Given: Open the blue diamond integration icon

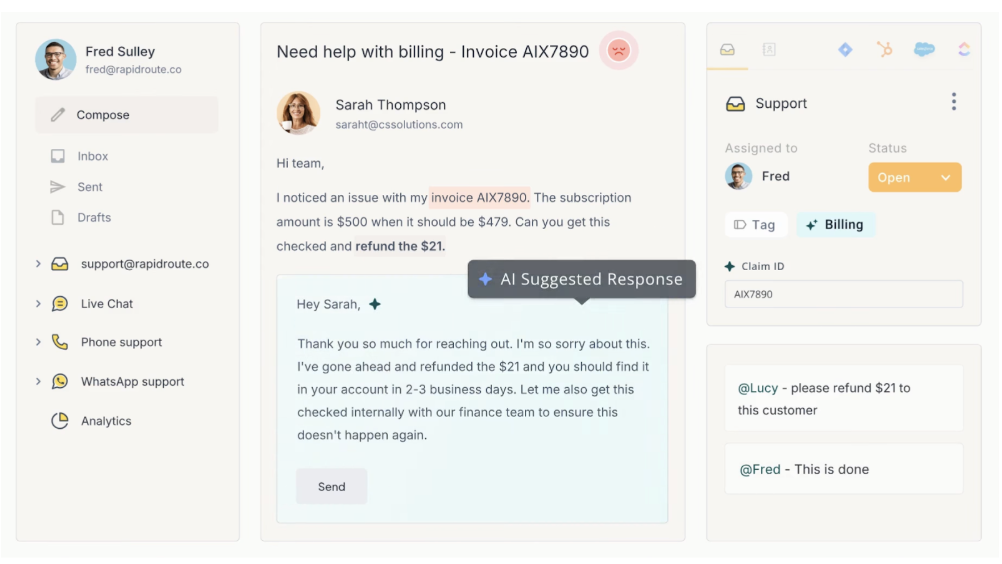Looking at the screenshot, I should pos(845,49).
